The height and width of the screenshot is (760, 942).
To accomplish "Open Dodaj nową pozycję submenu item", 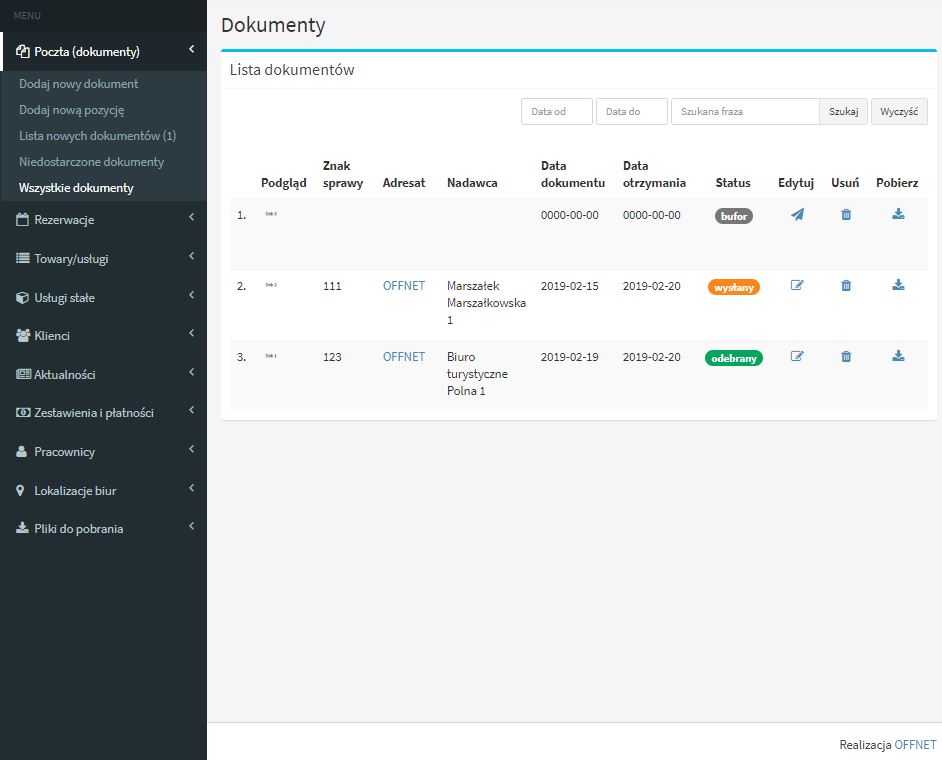I will [x=71, y=110].
